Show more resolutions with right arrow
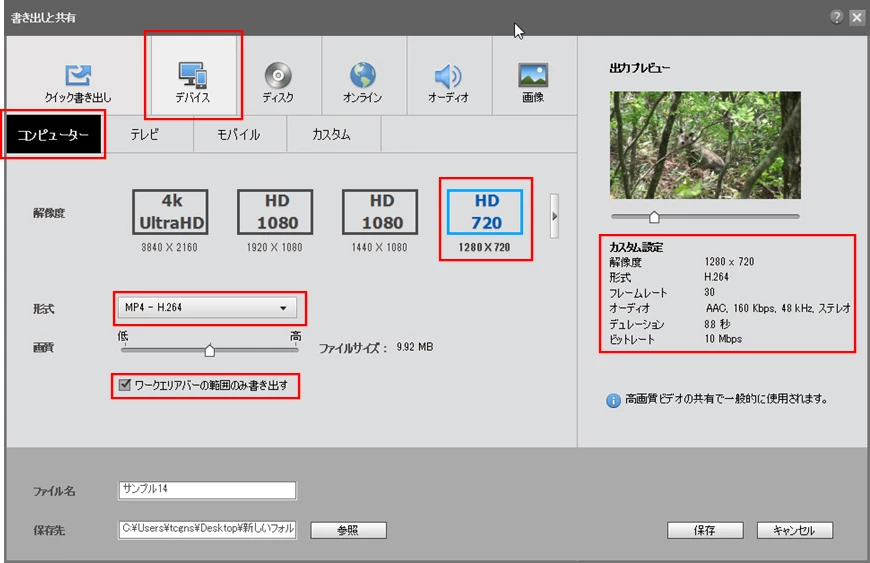The image size is (870, 563). [x=554, y=216]
